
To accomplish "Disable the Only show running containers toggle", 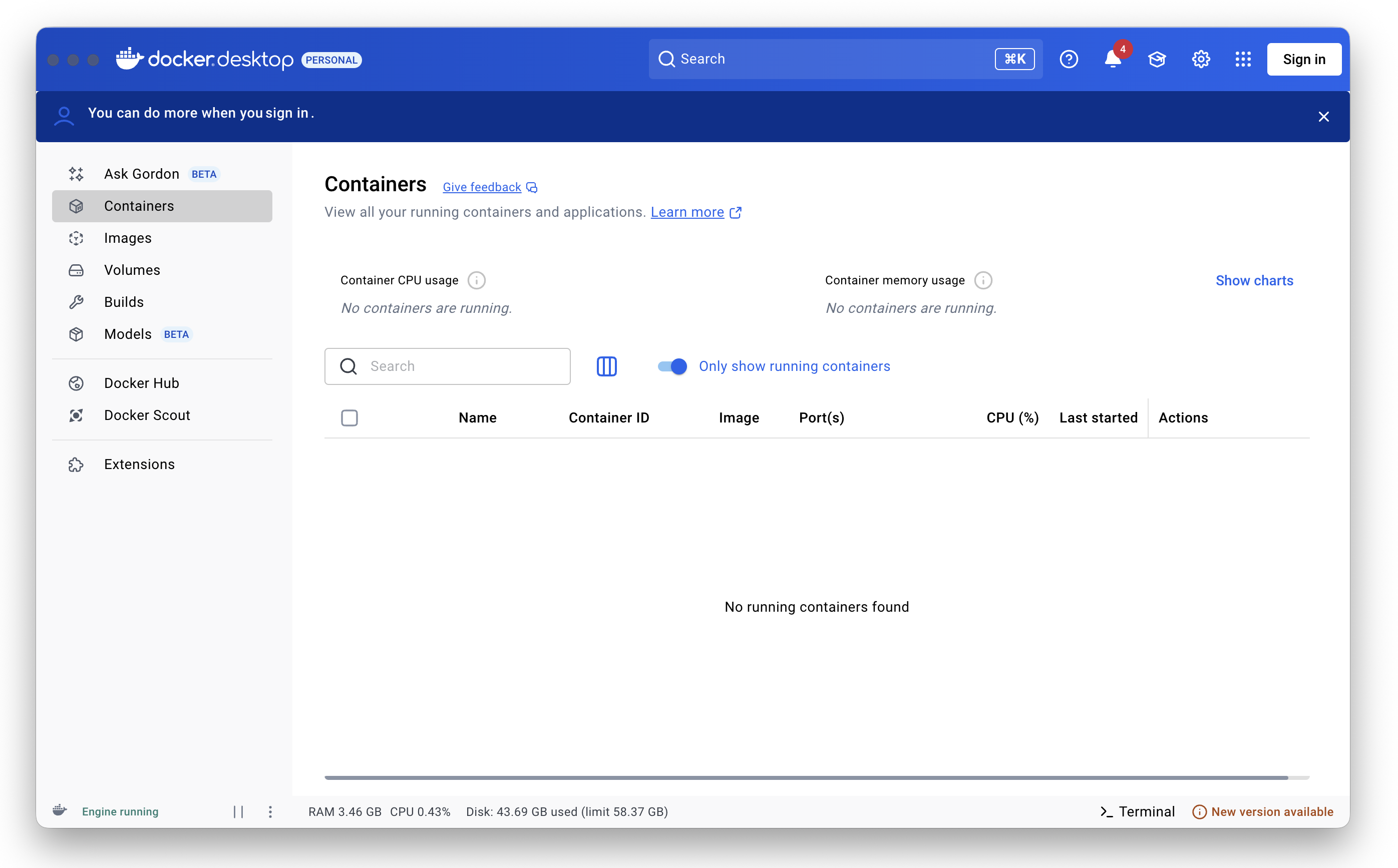I will [670, 366].
